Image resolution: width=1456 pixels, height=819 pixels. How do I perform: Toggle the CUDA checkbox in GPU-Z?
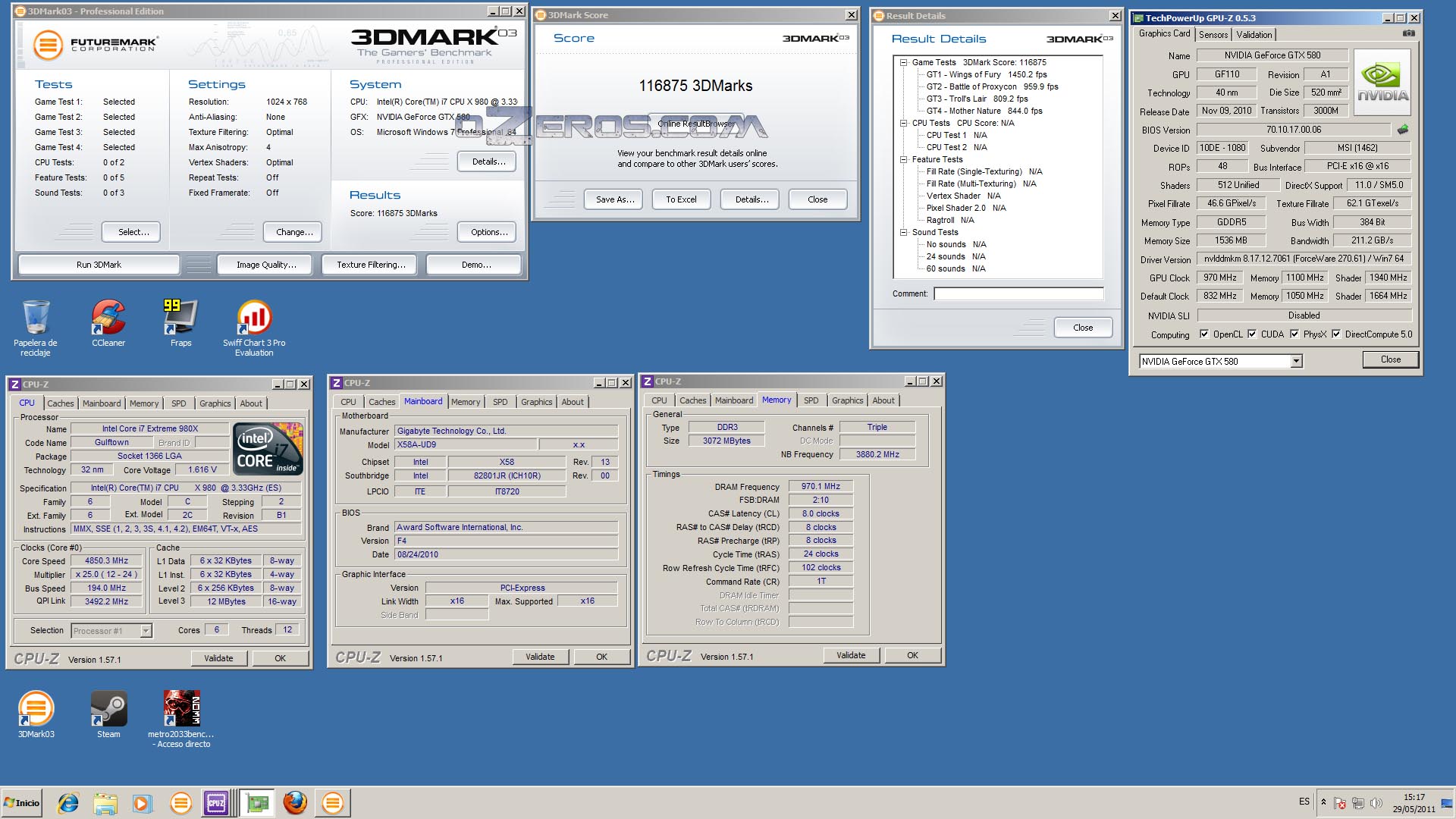point(1251,334)
